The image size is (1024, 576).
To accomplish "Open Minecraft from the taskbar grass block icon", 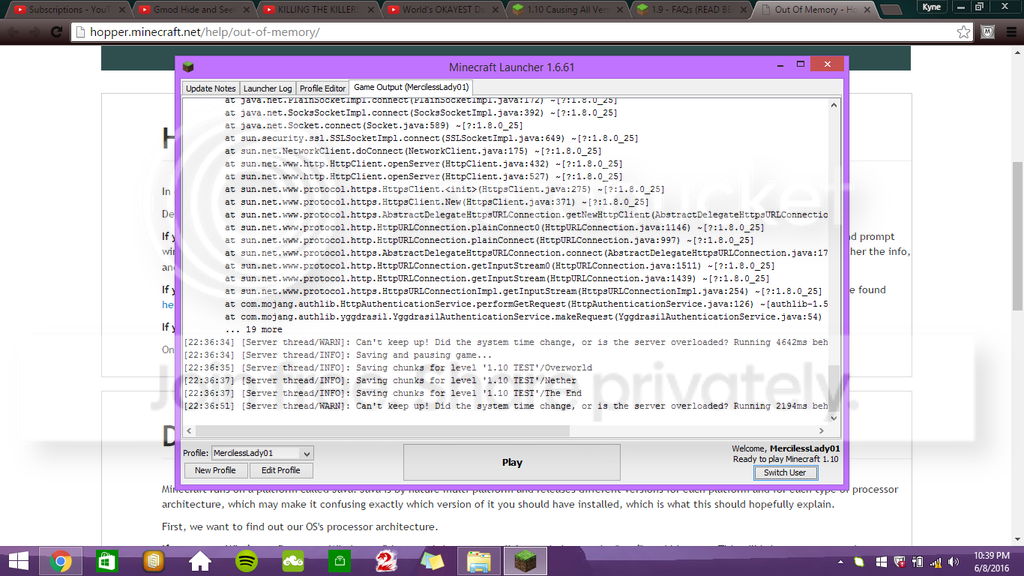I will point(524,562).
